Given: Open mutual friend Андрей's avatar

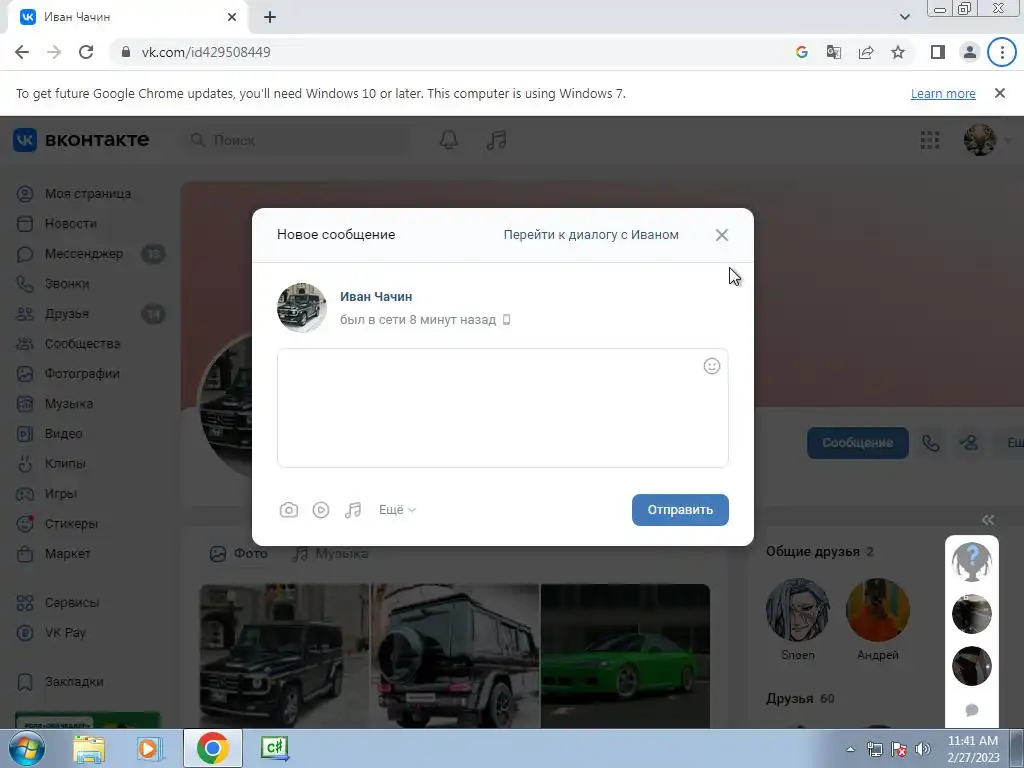Looking at the screenshot, I should coord(878,610).
